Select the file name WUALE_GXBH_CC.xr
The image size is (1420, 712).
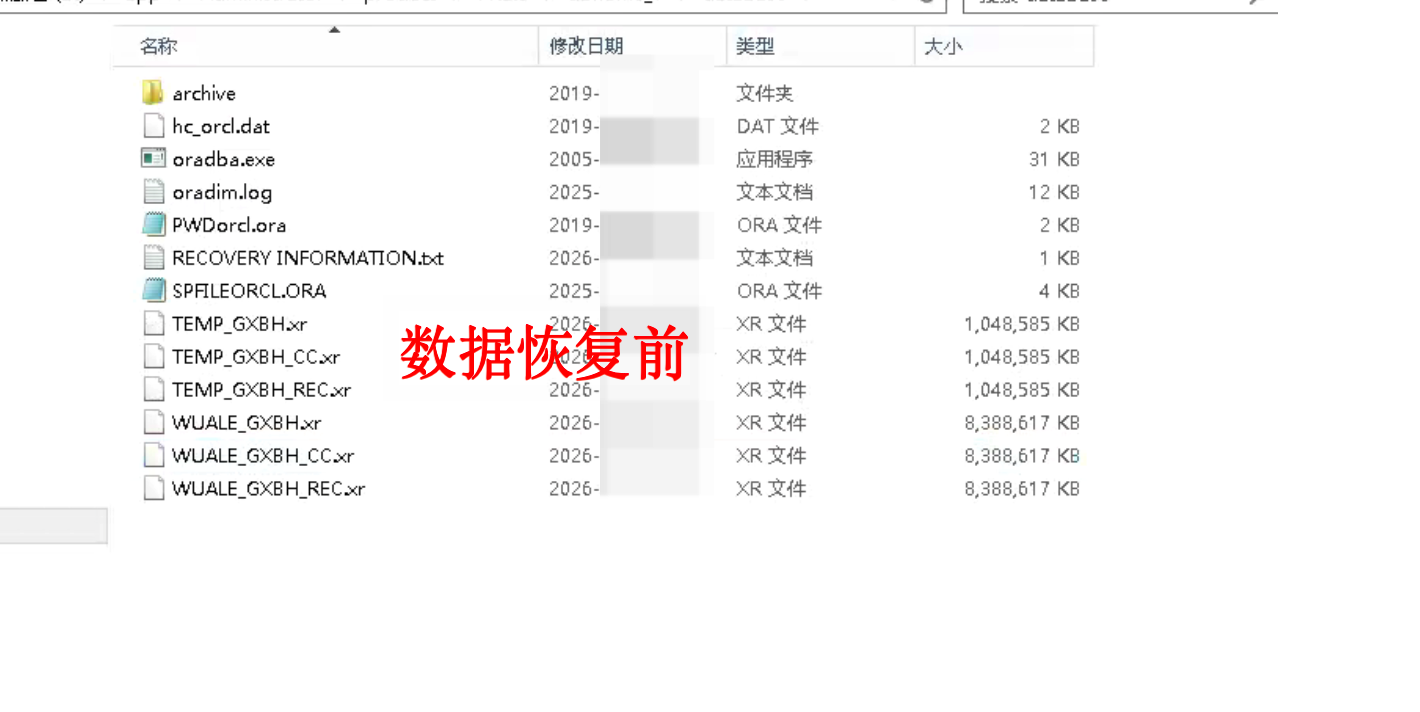(x=263, y=456)
